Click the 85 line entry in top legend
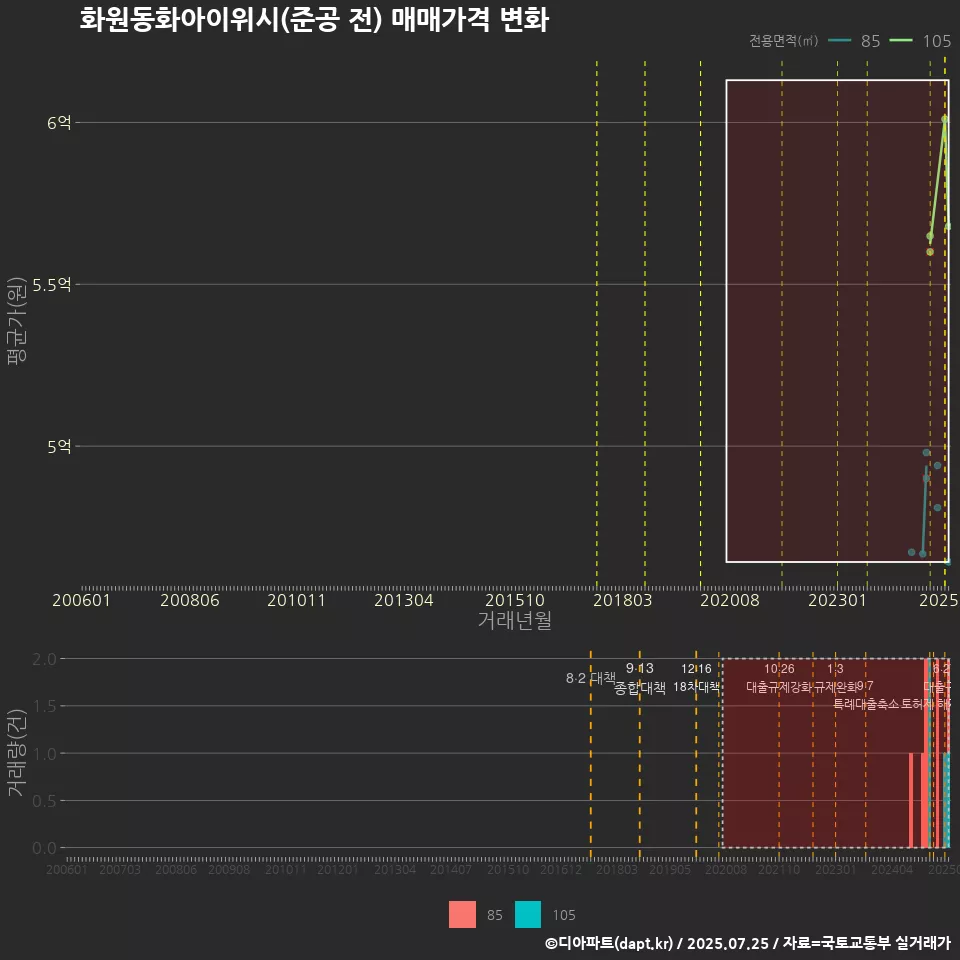The width and height of the screenshot is (960, 960). 854,41
